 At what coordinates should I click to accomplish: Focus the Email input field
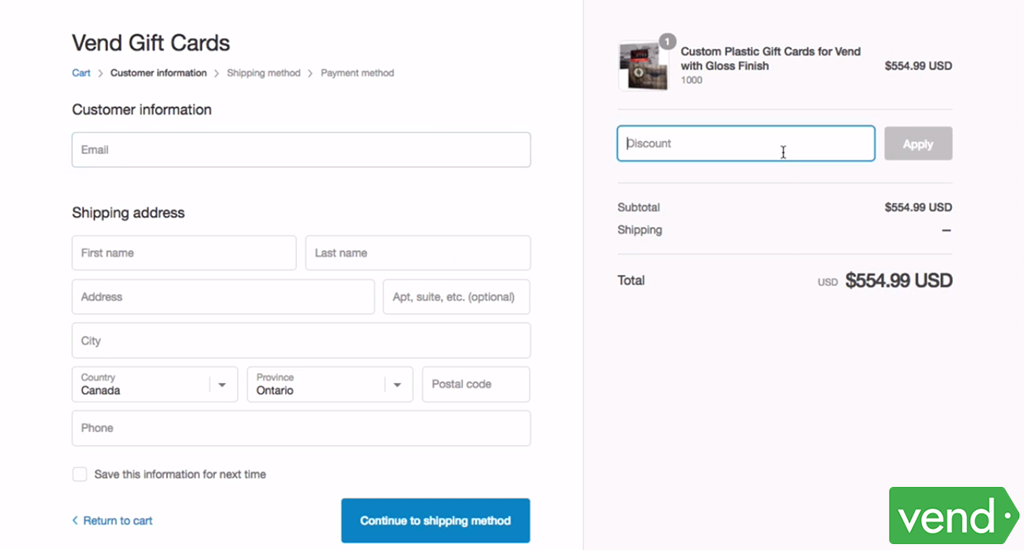click(301, 150)
